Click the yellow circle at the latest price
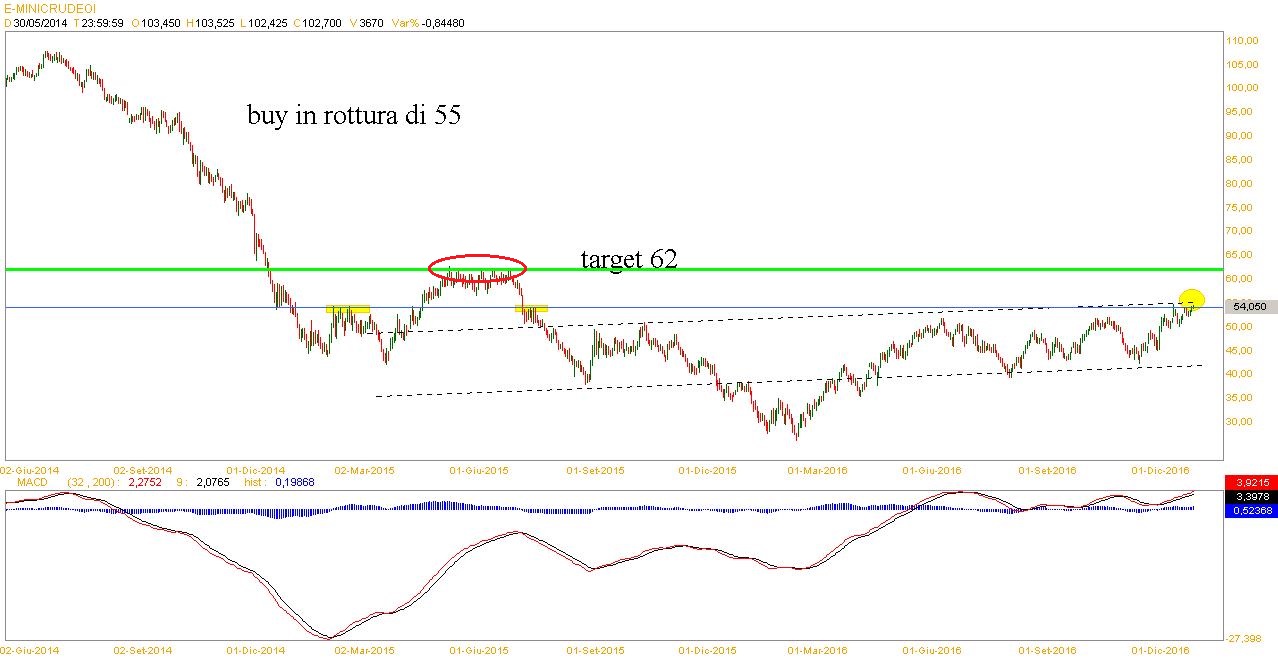This screenshot has height=668, width=1278. (x=1191, y=298)
